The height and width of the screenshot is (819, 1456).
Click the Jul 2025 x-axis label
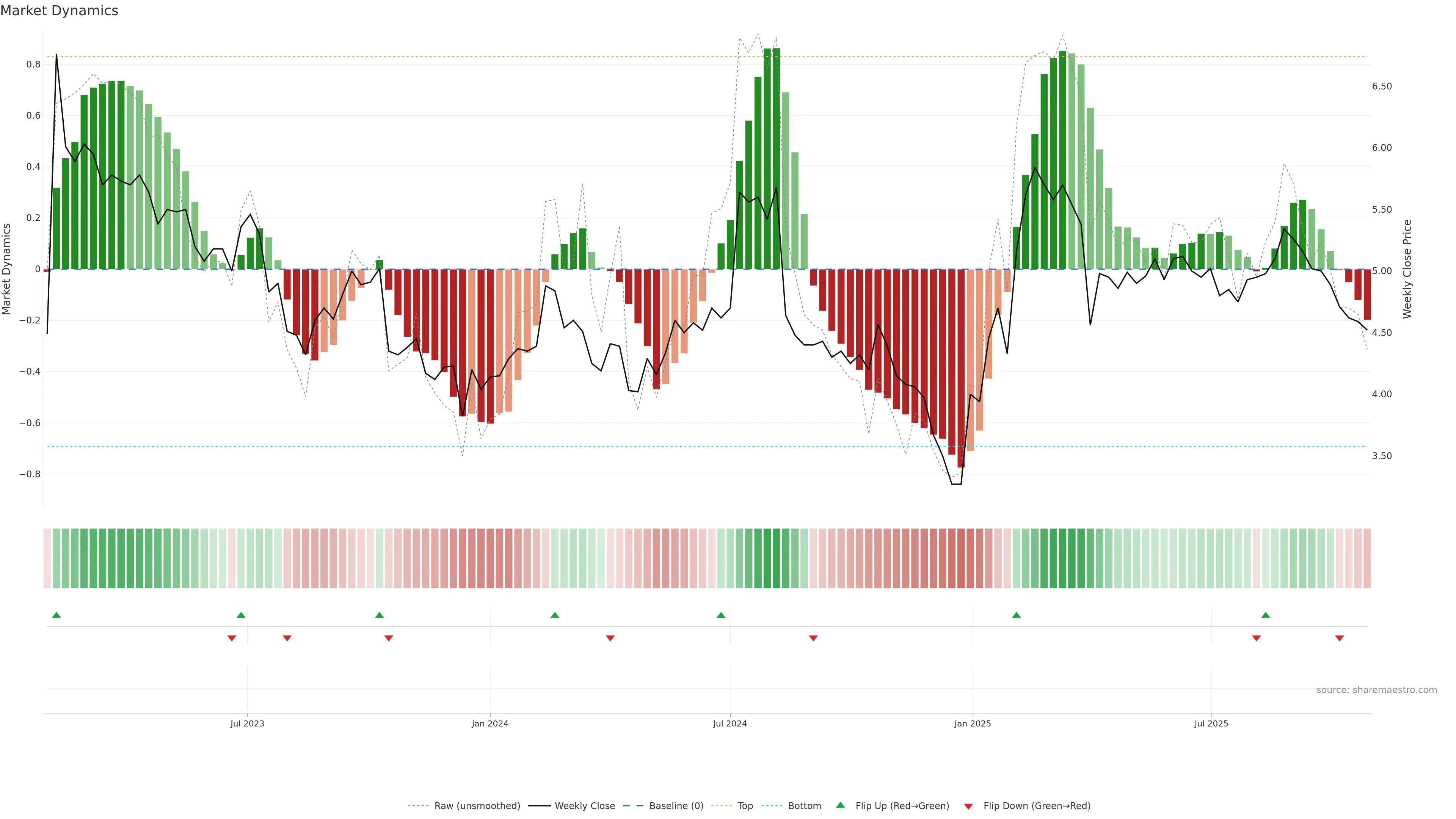pyautogui.click(x=1211, y=723)
